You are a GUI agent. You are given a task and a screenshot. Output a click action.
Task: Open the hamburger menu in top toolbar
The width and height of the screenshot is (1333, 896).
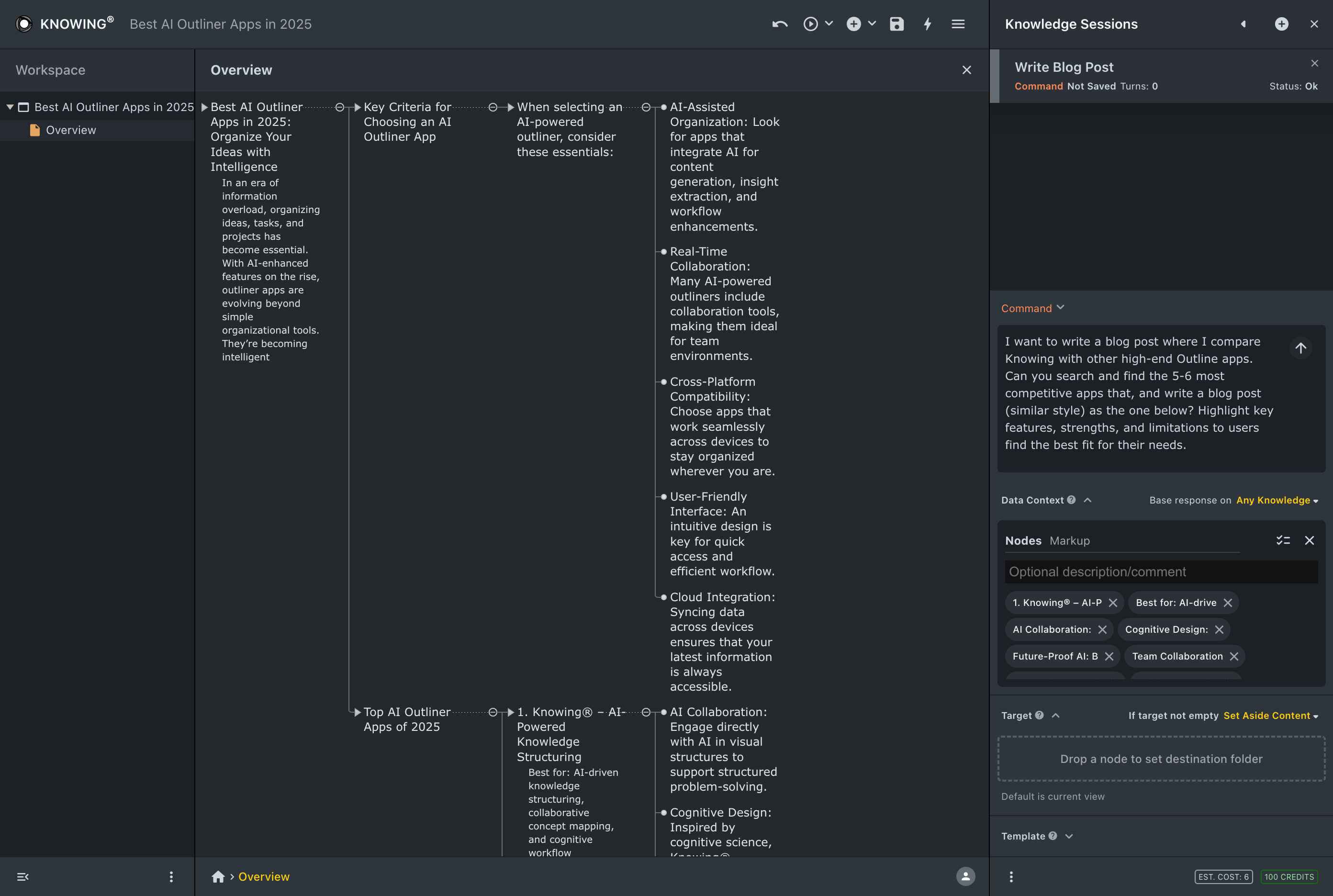click(958, 24)
